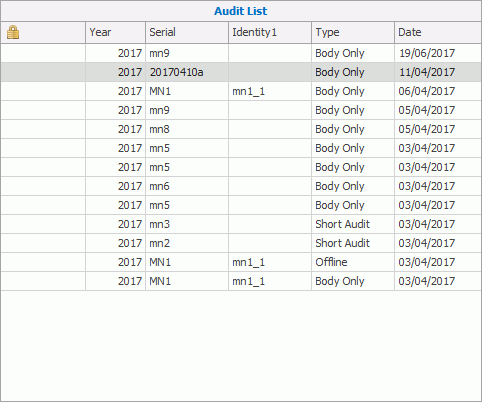Viewport: 482px width, 402px height.
Task: Select the MN1 audit dated 06/04/2017
Action: coord(241,91)
